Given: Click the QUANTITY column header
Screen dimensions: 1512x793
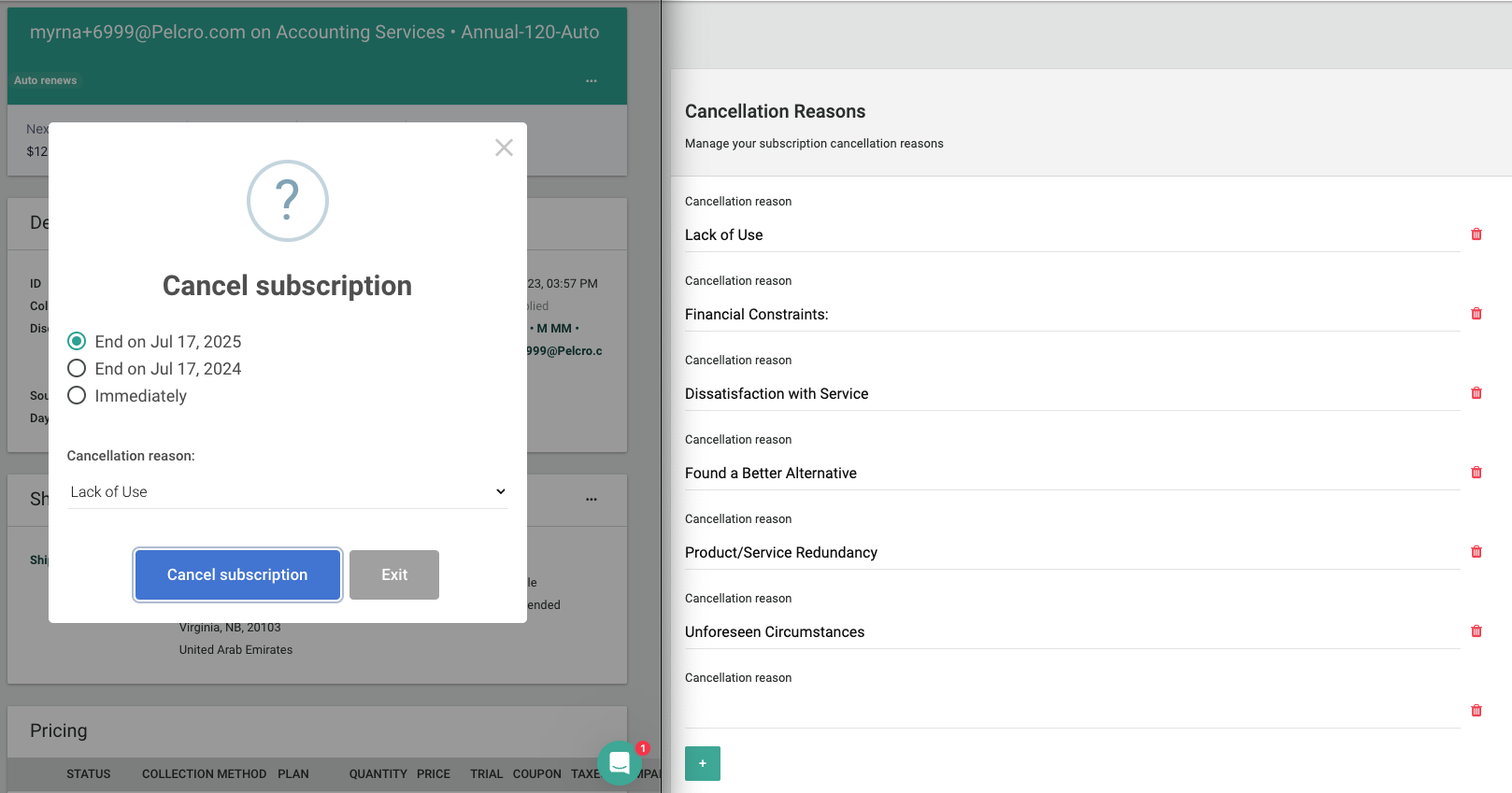Looking at the screenshot, I should [378, 774].
